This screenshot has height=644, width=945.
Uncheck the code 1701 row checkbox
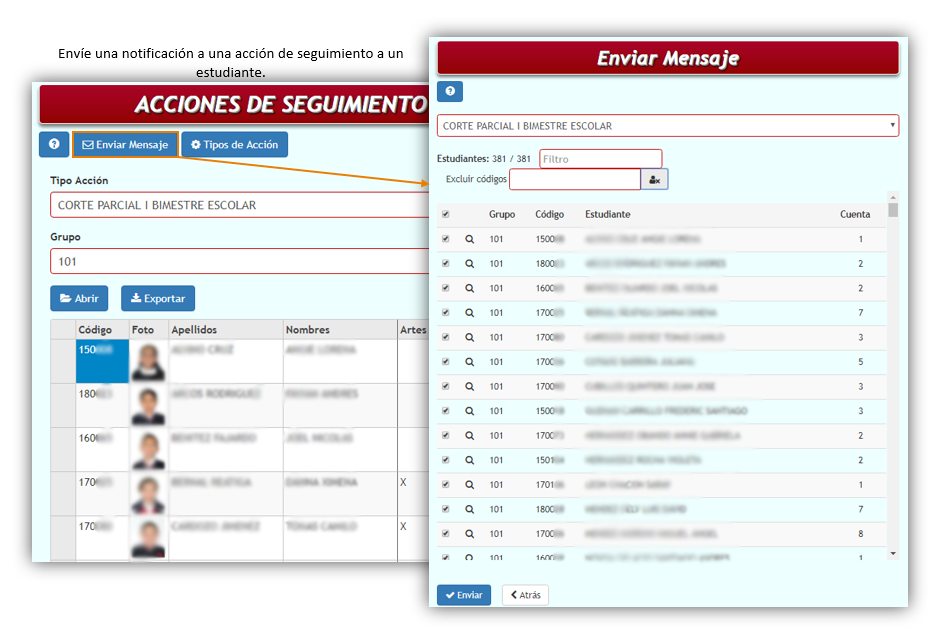point(445,484)
